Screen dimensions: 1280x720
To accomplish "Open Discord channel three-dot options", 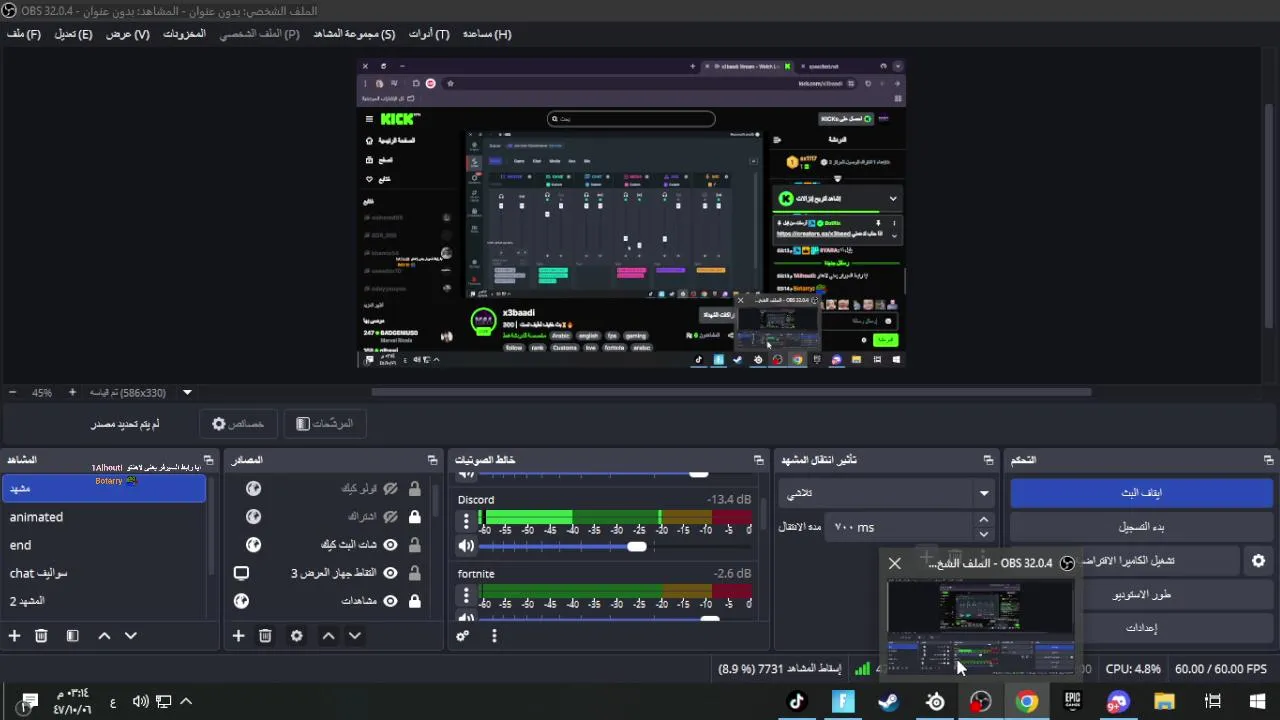I will (466, 521).
